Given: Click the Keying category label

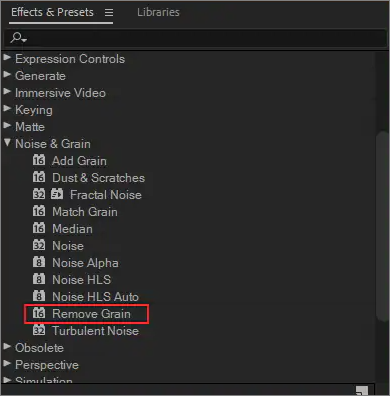Looking at the screenshot, I should [x=34, y=110].
